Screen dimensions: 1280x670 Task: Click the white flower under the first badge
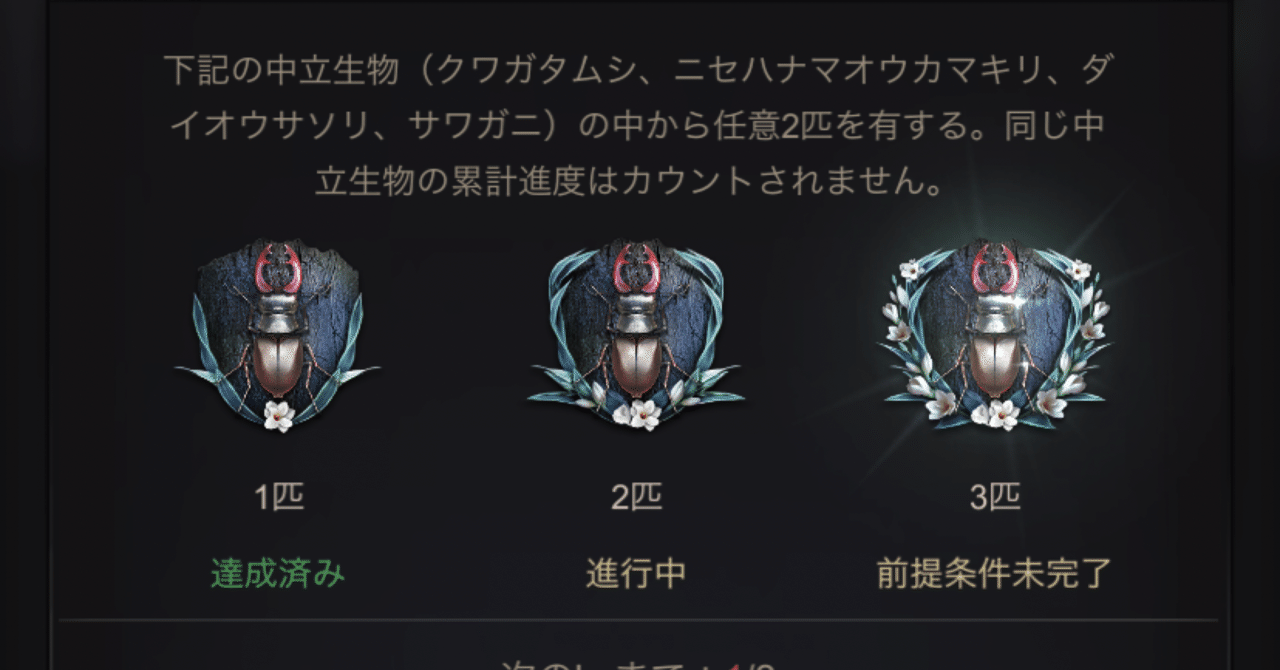[x=278, y=415]
